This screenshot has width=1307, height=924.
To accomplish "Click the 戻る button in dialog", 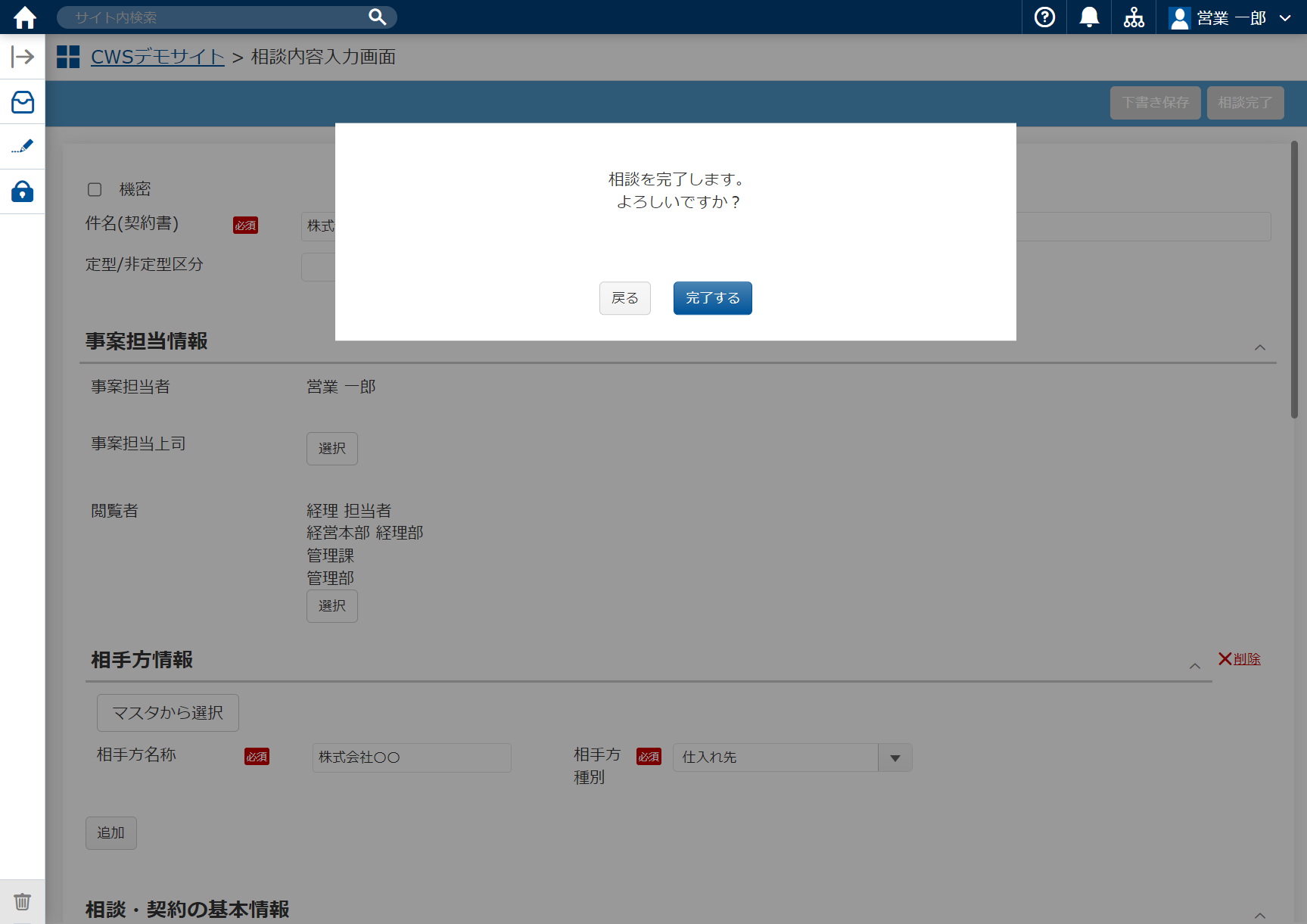I will tap(624, 298).
